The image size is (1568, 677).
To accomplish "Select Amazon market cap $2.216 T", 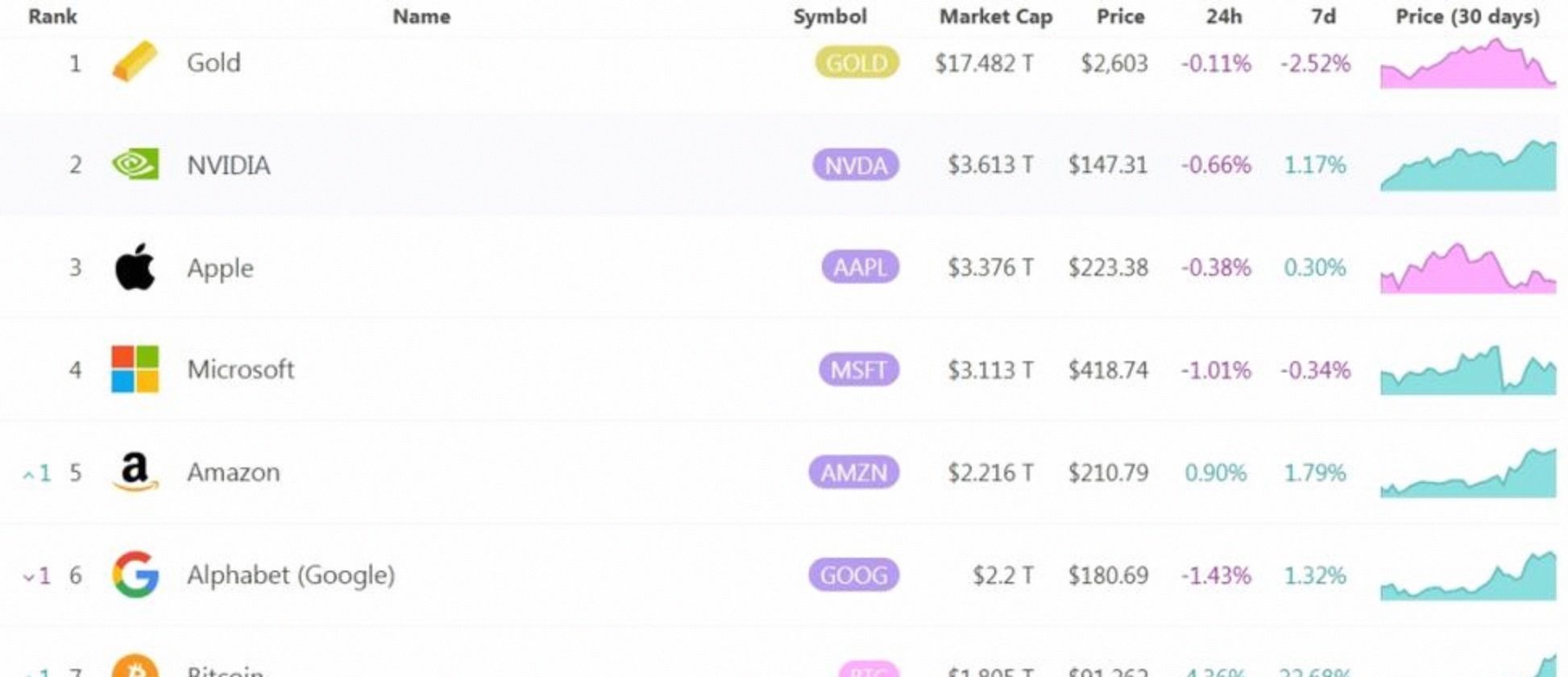I will 990,472.
